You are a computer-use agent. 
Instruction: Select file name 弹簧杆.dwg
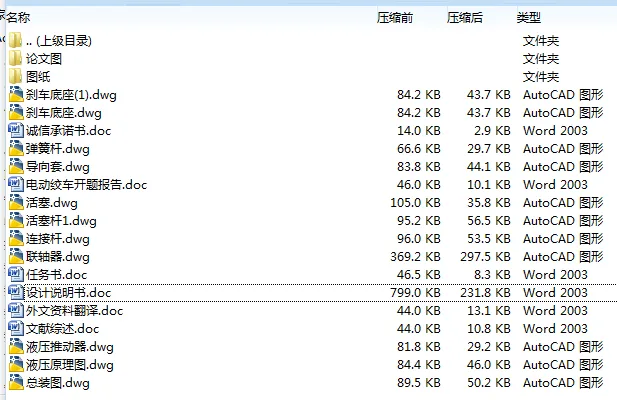[57, 149]
